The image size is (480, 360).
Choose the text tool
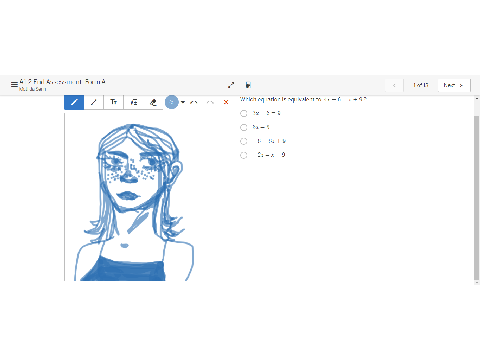tap(114, 102)
